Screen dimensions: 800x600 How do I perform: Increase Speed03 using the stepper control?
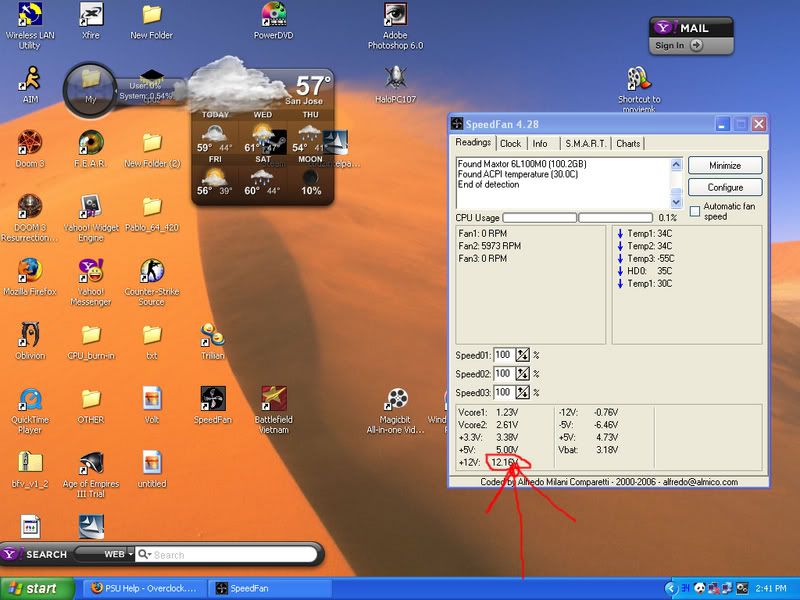coord(522,391)
